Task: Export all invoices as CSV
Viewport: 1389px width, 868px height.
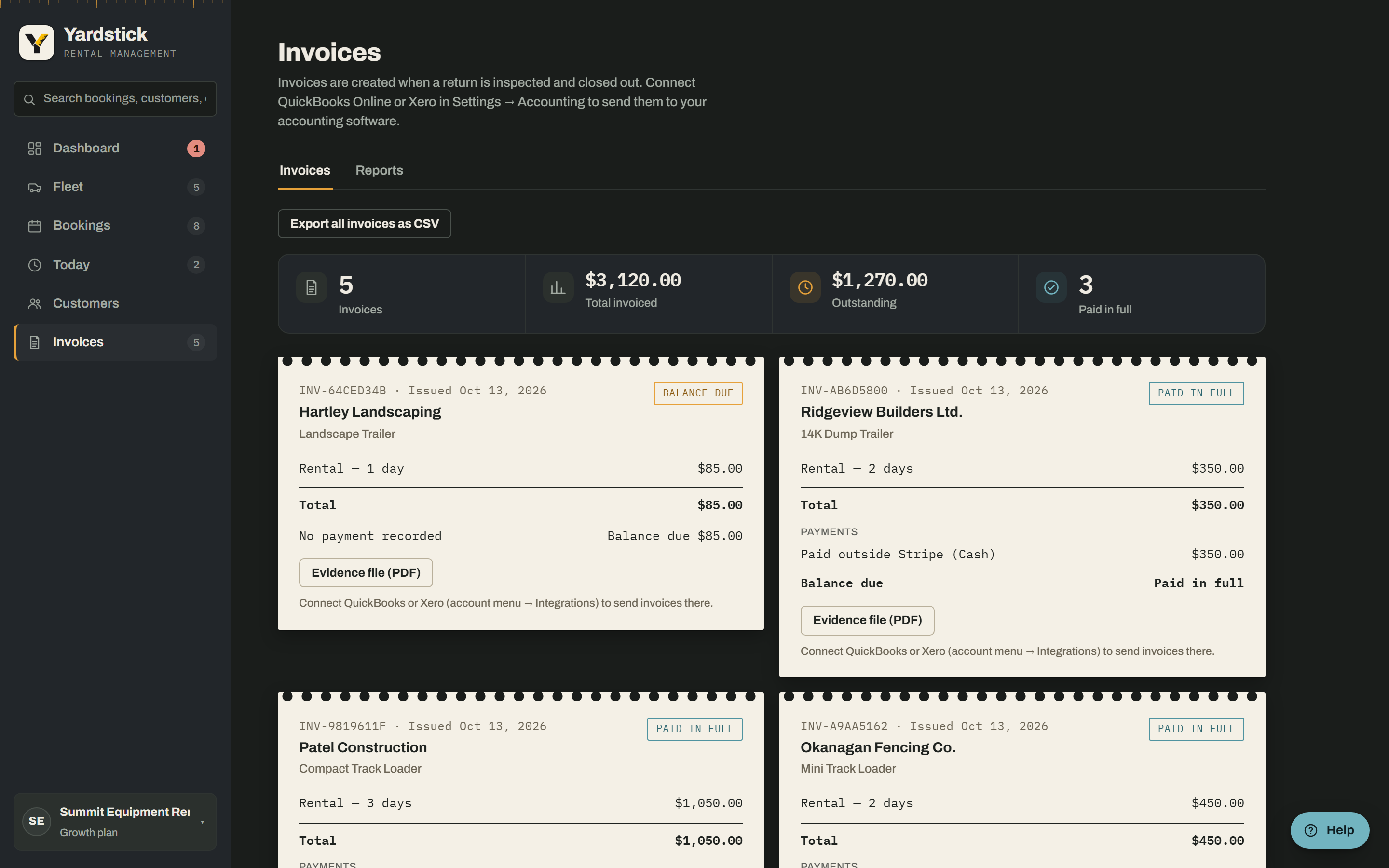Action: 365,224
